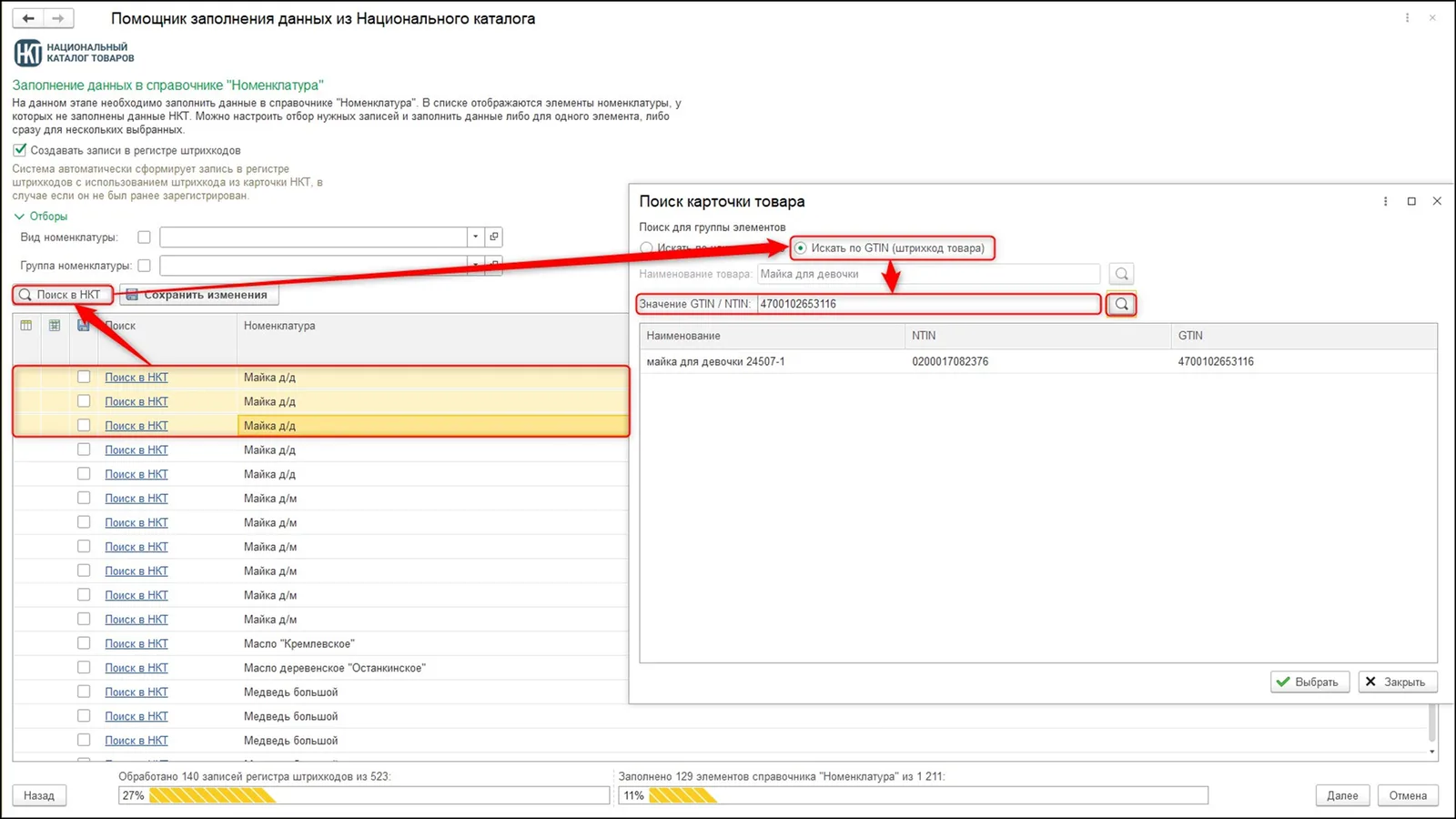The image size is (1456, 819).
Task: Click the first table-columns icon in the list header
Action: (x=26, y=325)
